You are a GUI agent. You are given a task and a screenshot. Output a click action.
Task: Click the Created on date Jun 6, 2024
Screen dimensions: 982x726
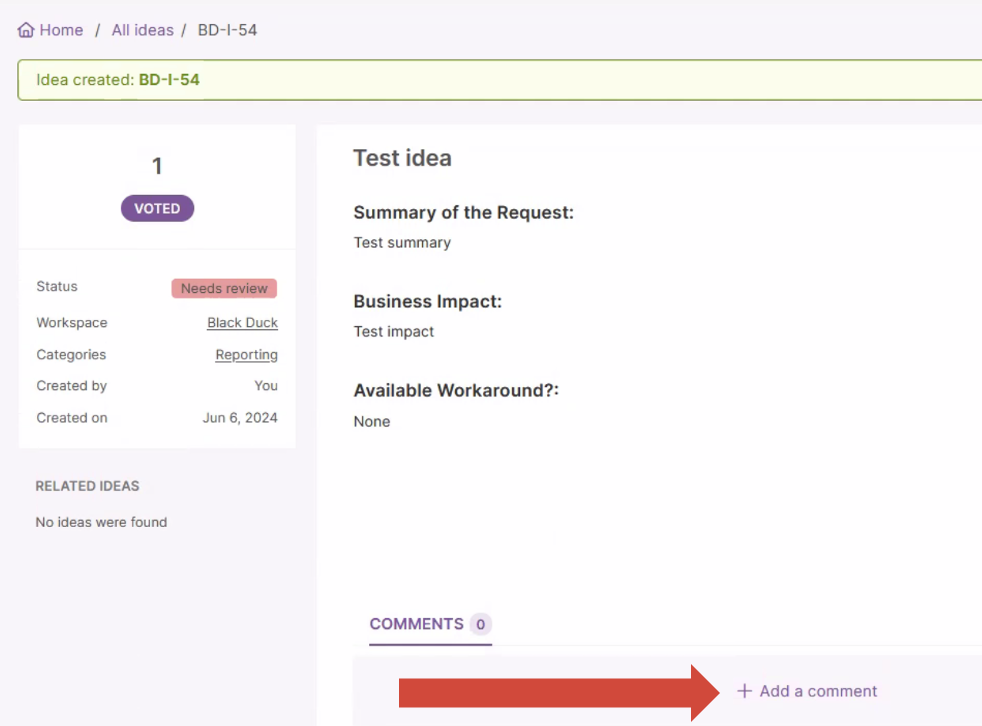point(240,418)
